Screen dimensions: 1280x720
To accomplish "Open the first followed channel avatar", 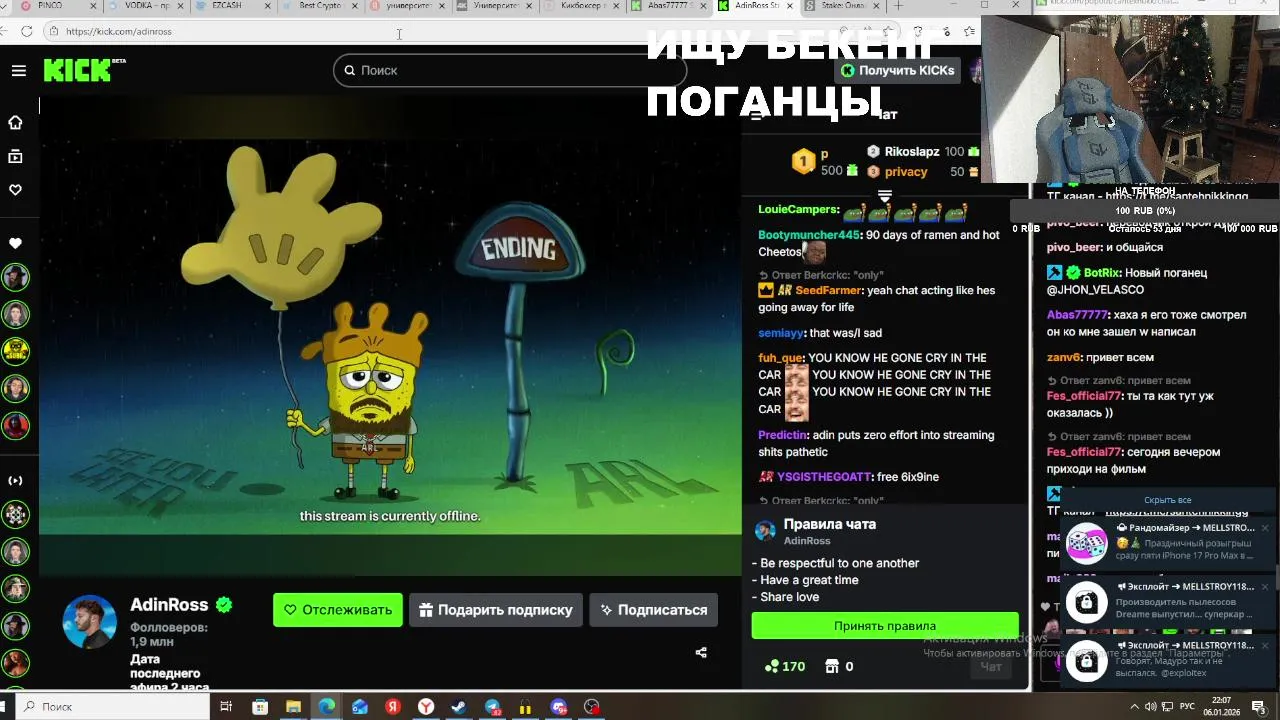I will pos(15,277).
